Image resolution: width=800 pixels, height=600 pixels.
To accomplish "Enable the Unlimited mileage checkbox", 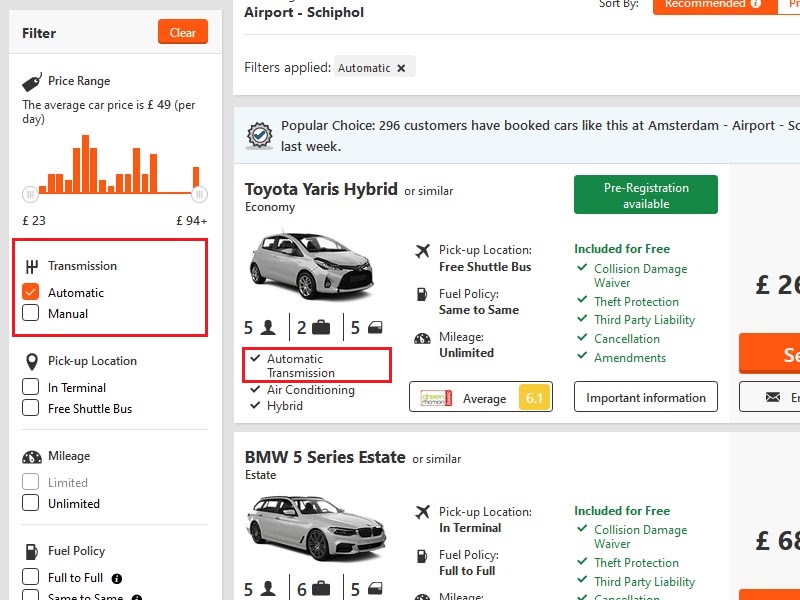I will pos(31,503).
